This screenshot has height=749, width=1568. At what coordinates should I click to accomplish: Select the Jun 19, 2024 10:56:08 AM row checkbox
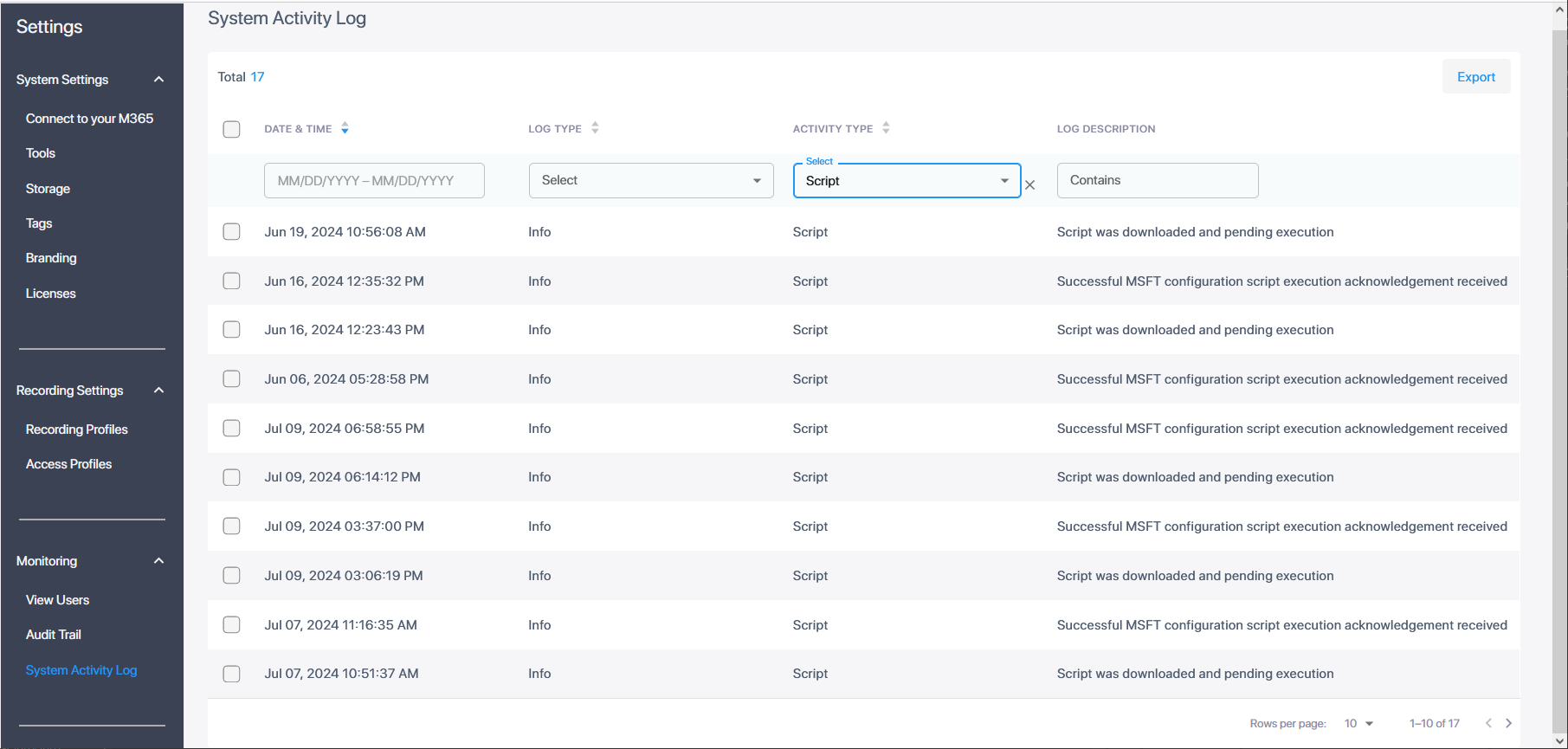click(x=231, y=232)
